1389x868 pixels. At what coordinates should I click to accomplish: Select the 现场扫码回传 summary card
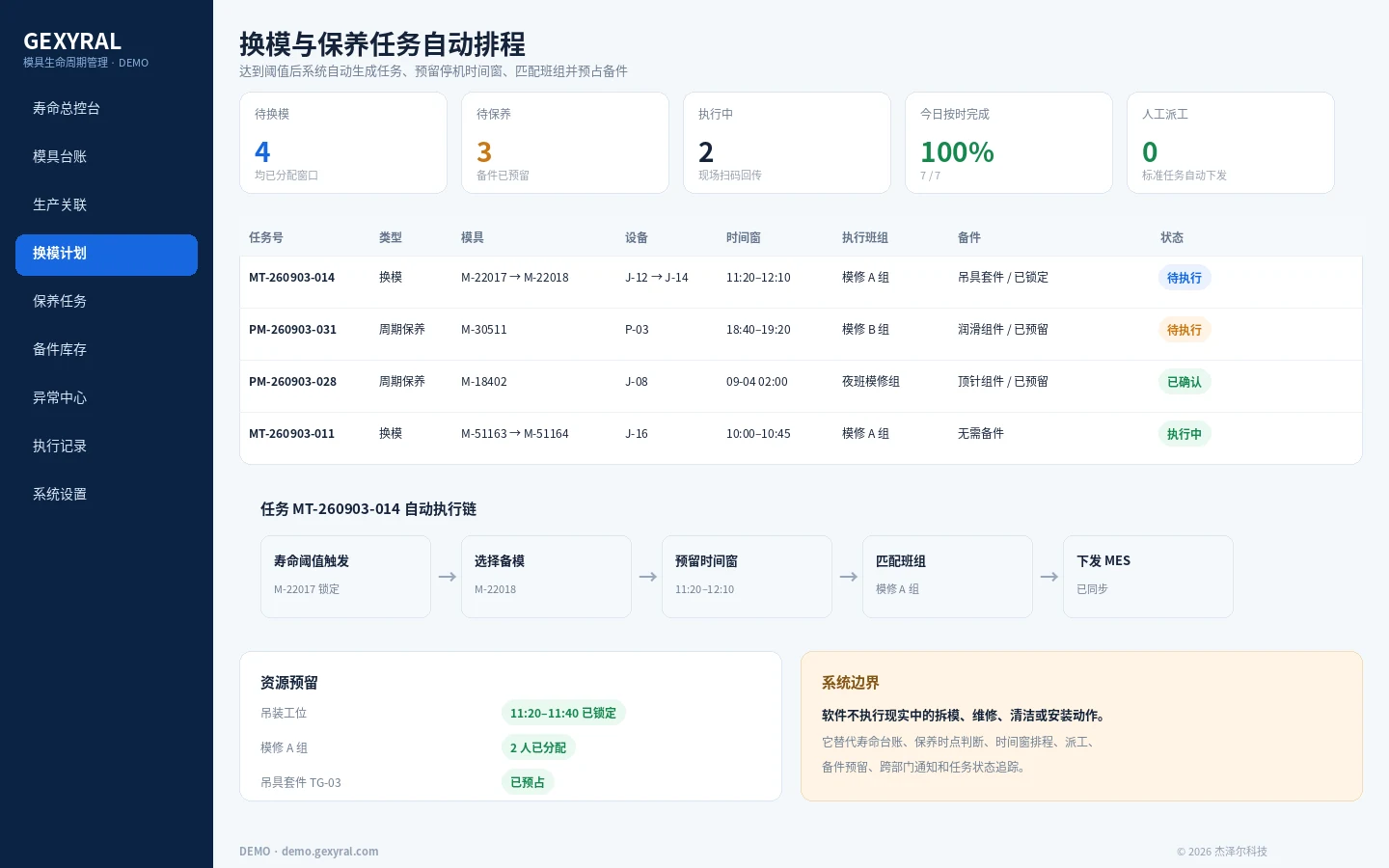click(x=787, y=143)
